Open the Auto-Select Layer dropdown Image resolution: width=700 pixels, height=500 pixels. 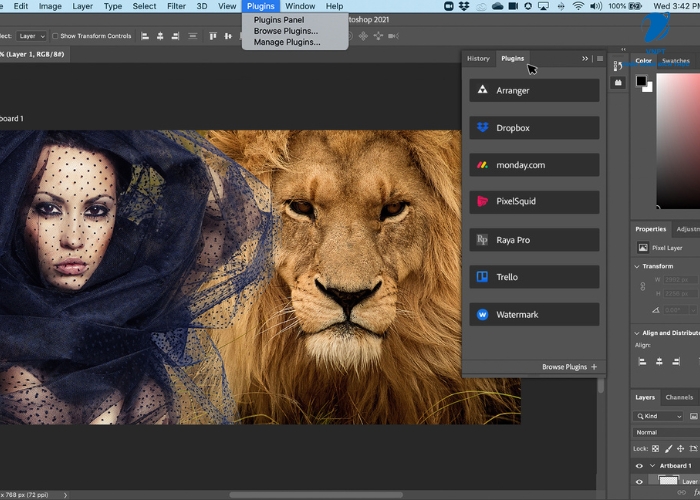coord(31,36)
